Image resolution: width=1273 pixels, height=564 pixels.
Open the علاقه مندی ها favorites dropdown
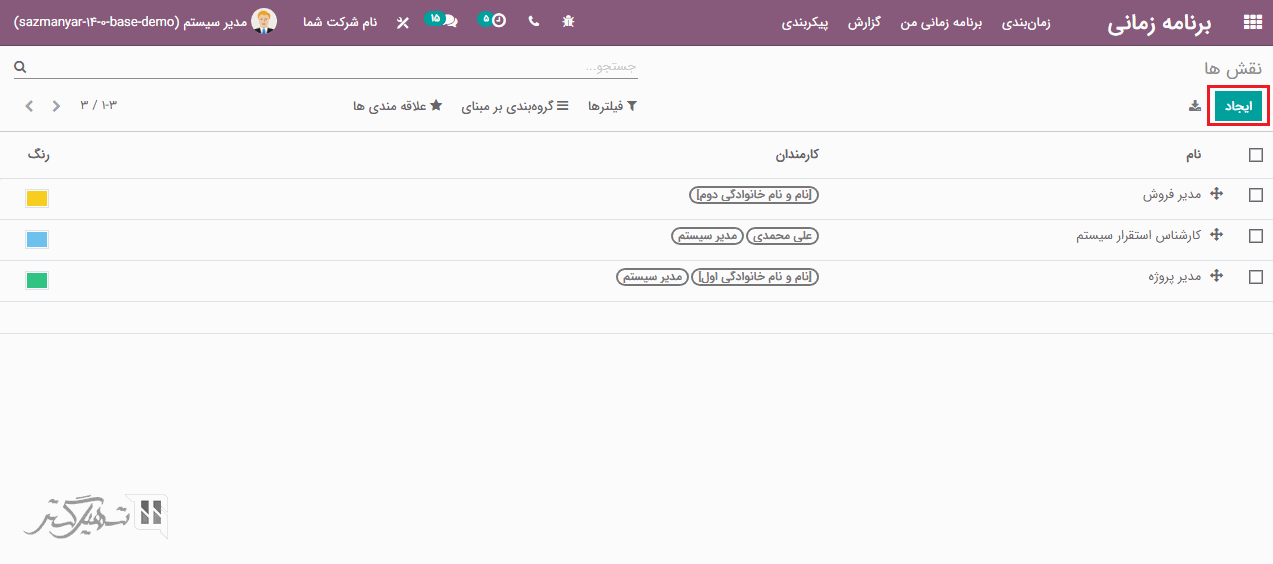click(x=397, y=106)
